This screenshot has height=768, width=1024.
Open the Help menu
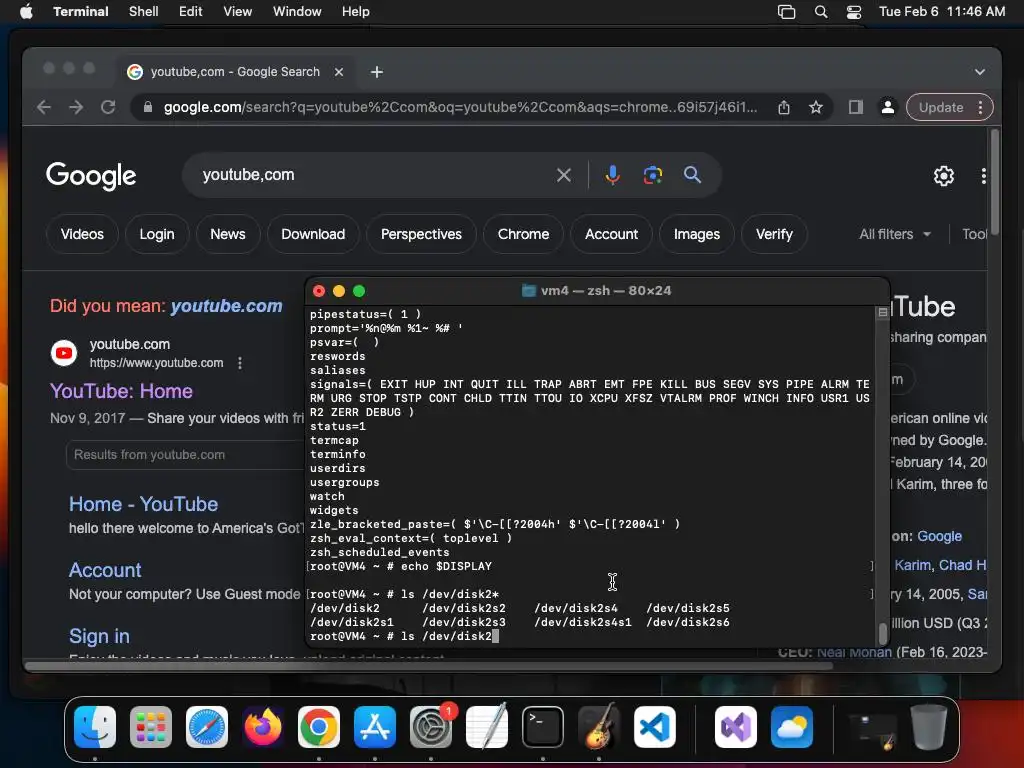pyautogui.click(x=356, y=12)
